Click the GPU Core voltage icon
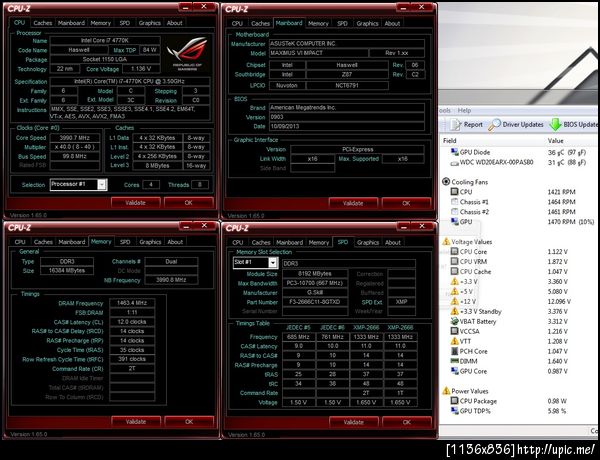Screen dimensions: 600x460 pos(455,371)
